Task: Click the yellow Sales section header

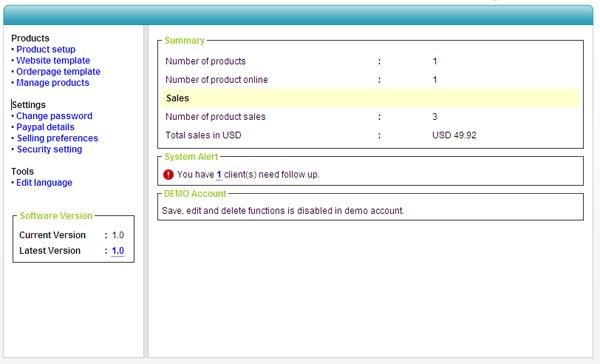Action: pos(370,98)
